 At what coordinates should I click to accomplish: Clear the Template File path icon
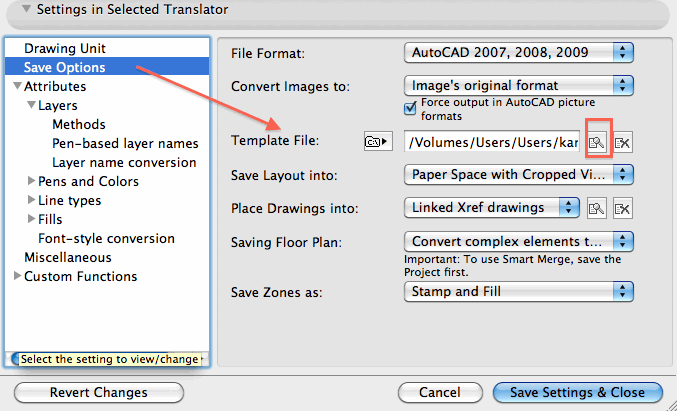(623, 142)
